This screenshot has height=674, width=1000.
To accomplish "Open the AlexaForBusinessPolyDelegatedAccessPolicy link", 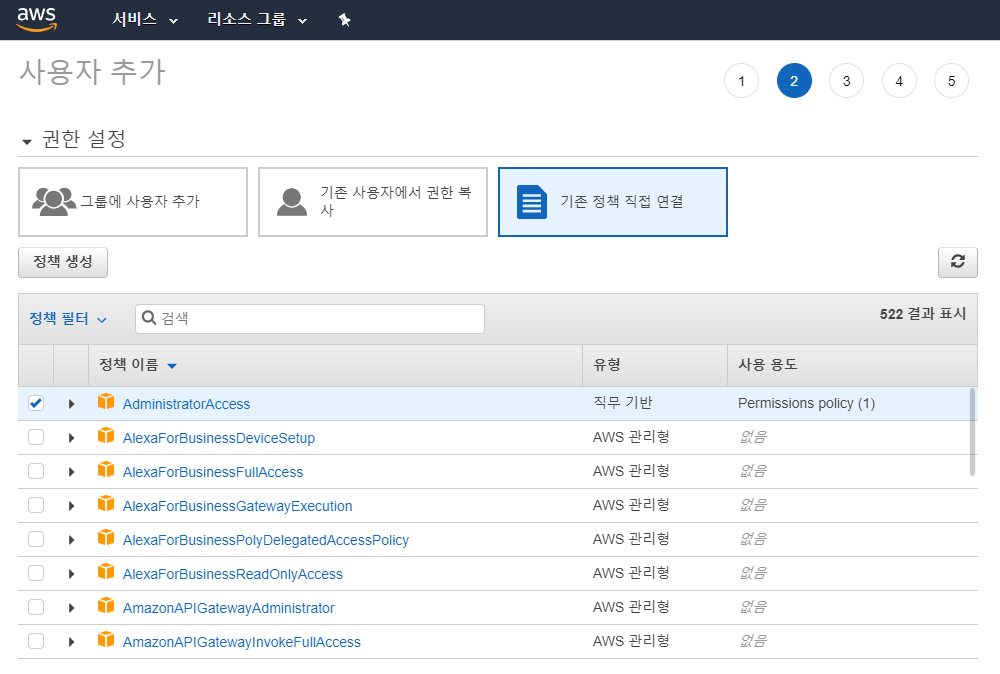I will [265, 540].
